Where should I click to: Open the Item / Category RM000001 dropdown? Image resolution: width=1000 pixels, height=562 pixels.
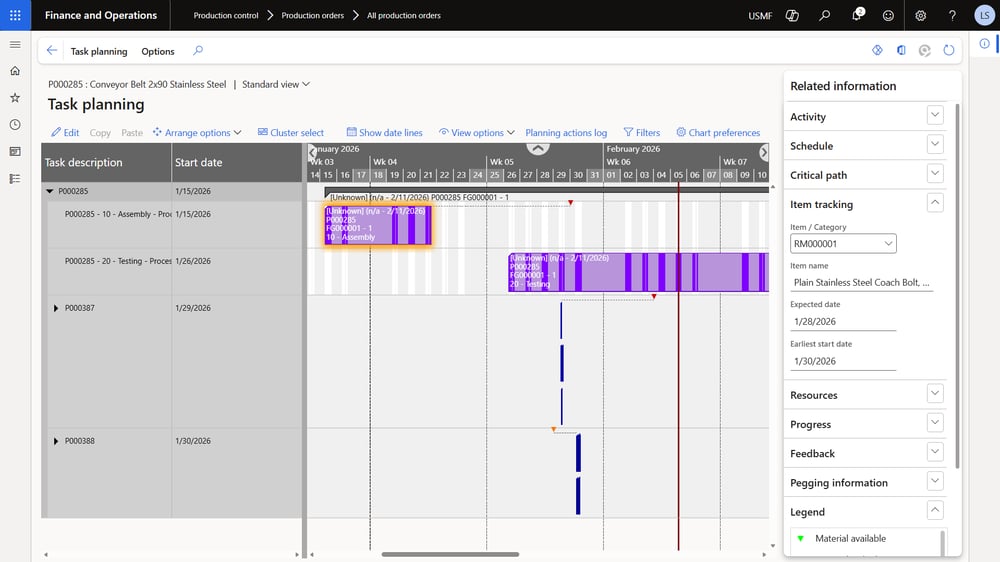click(x=843, y=244)
